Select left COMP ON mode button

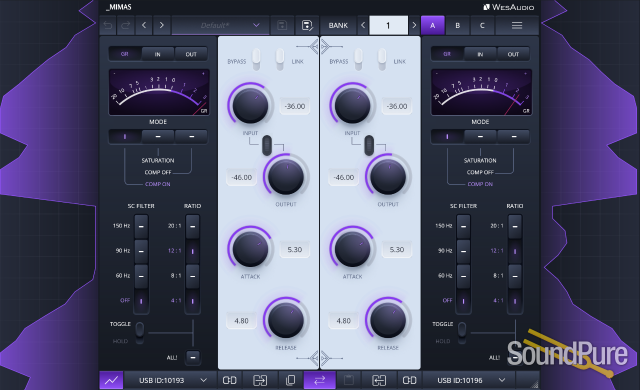(125, 137)
